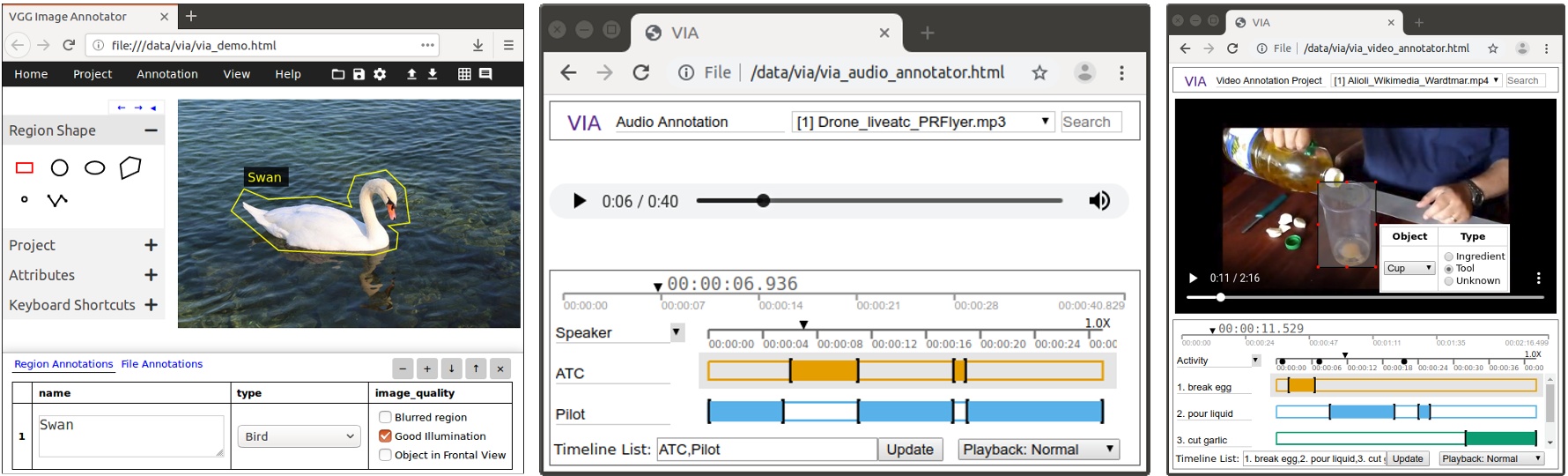This screenshot has height=476, width=1568.
Task: Select the polyline region shape tool
Action: click(57, 200)
